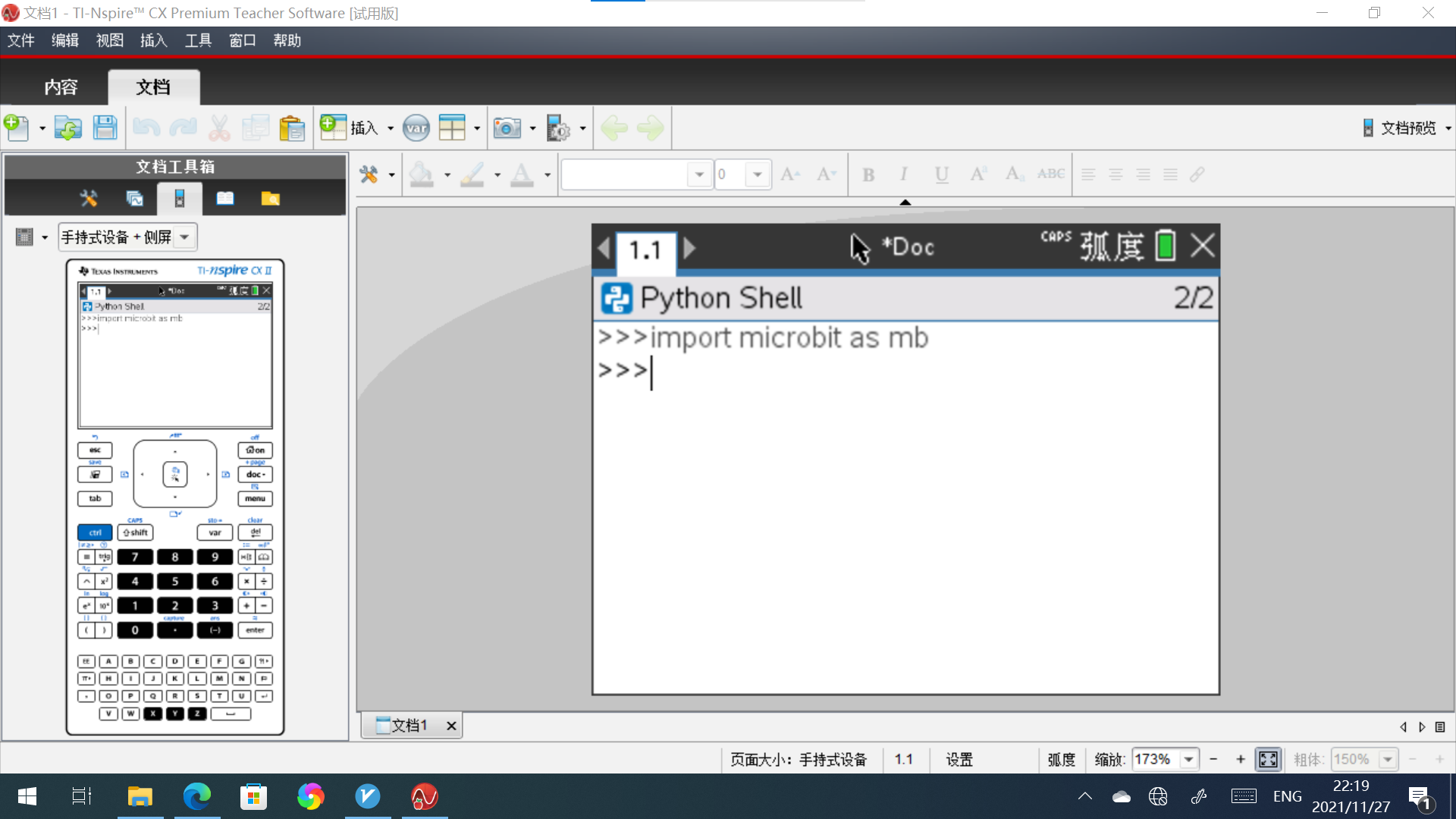Click the Save document icon
This screenshot has width=1456, height=819.
(x=105, y=127)
